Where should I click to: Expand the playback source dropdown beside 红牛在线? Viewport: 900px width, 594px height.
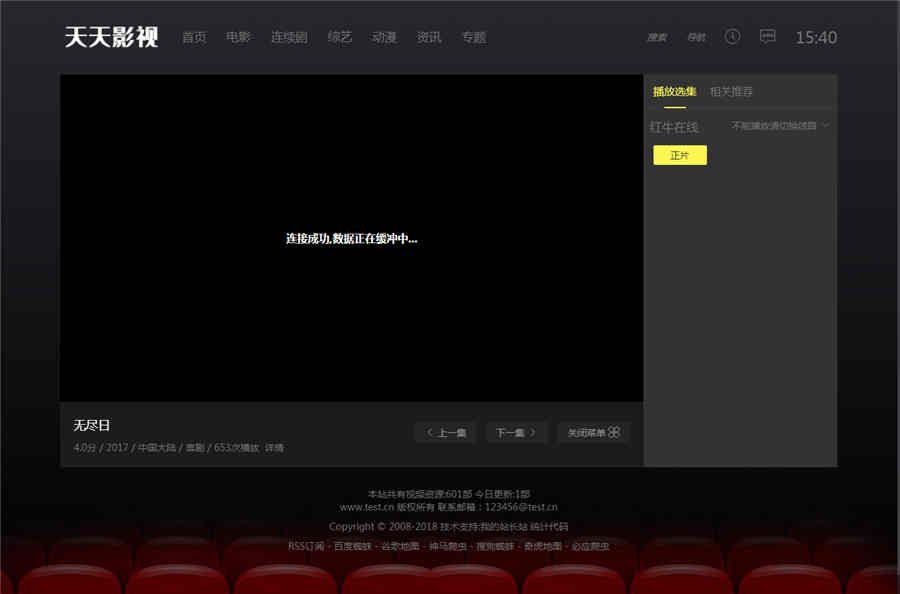coord(781,126)
